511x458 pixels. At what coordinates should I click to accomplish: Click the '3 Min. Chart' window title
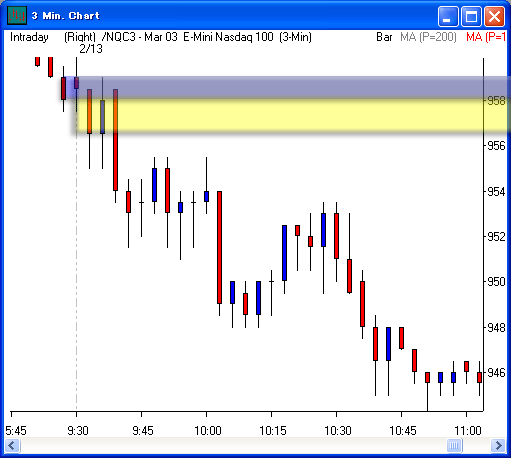click(x=66, y=16)
